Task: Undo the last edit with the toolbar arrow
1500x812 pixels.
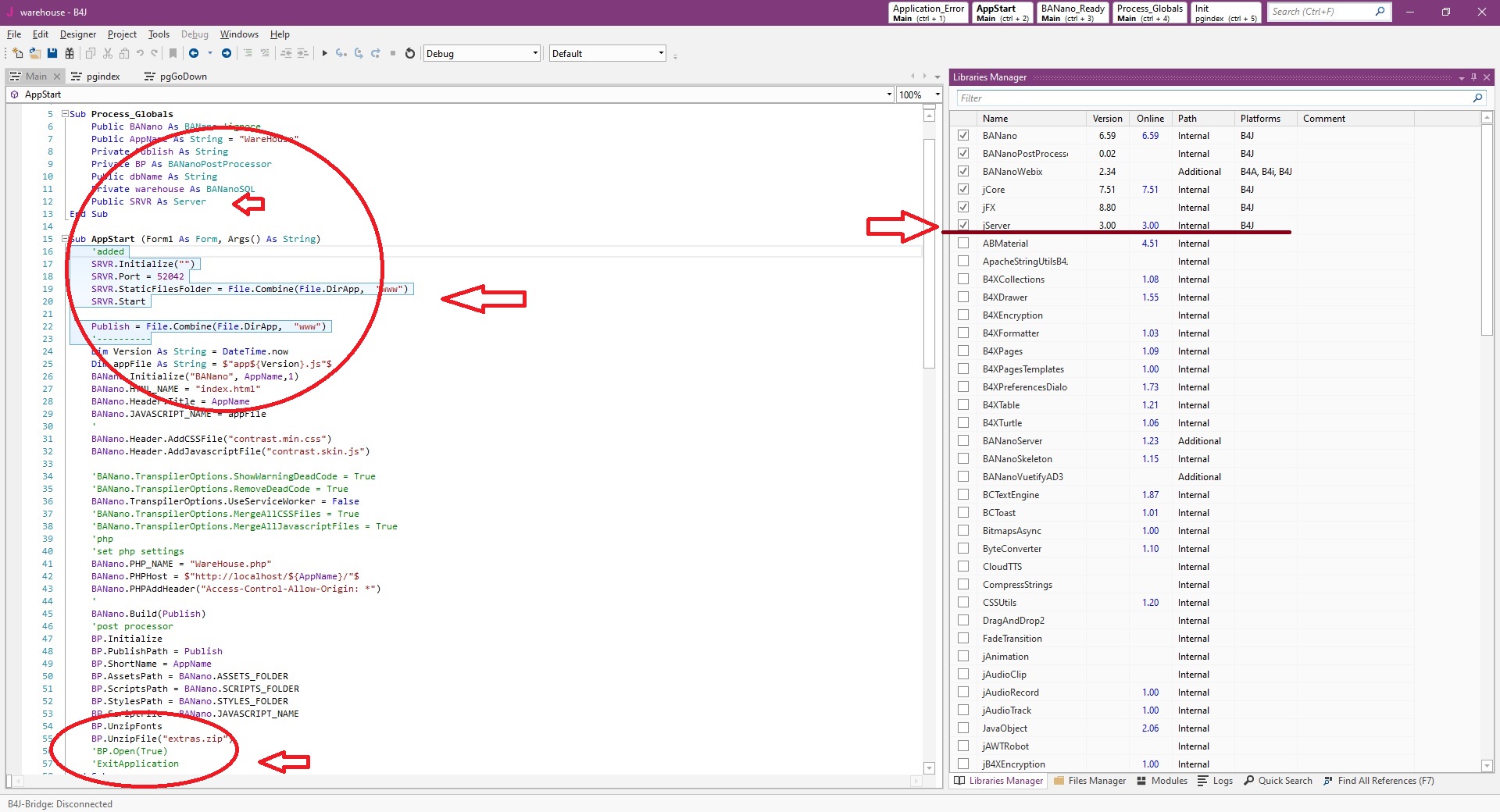Action: pyautogui.click(x=140, y=53)
